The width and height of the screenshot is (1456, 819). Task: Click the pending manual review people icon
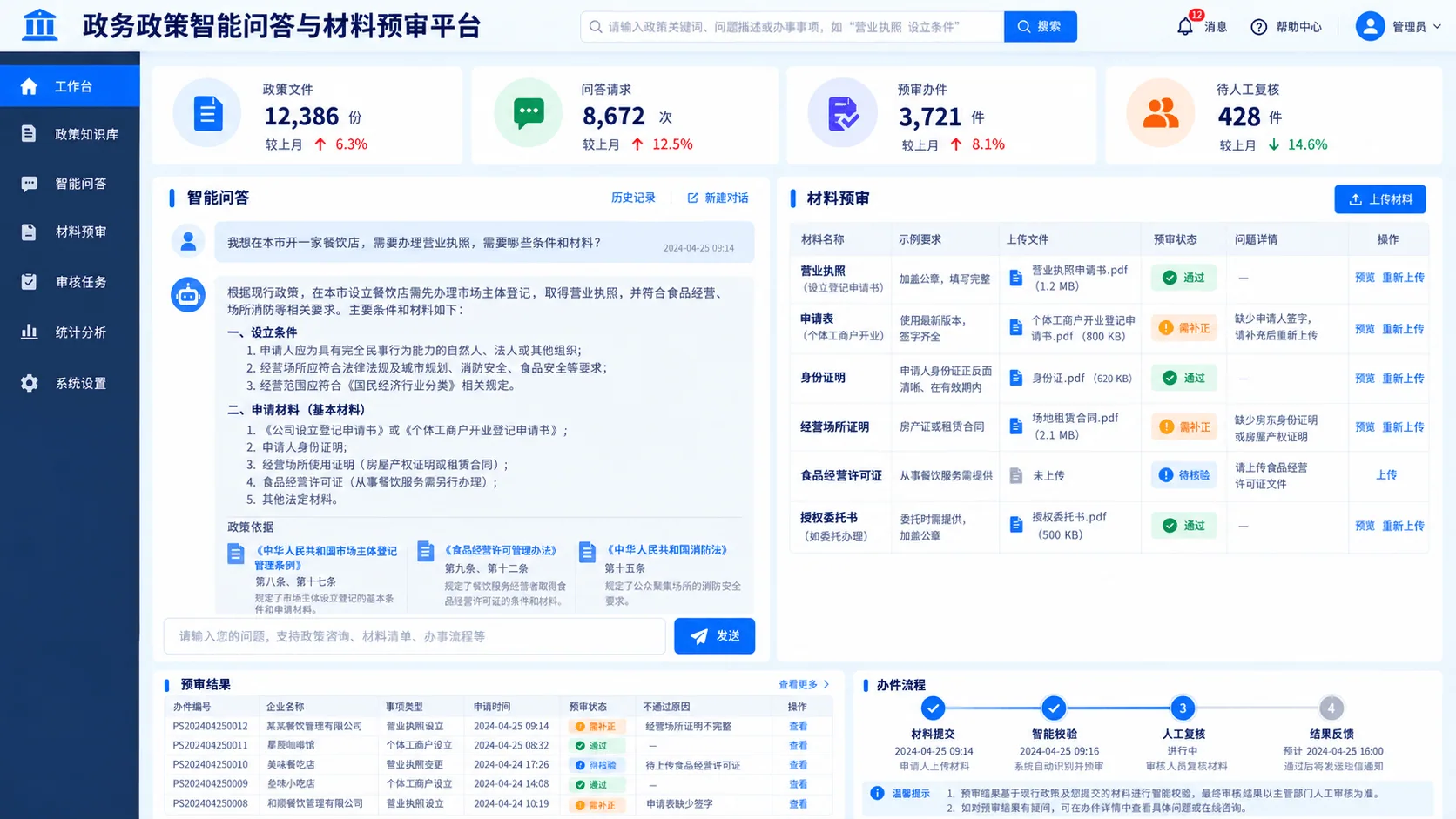1160,113
